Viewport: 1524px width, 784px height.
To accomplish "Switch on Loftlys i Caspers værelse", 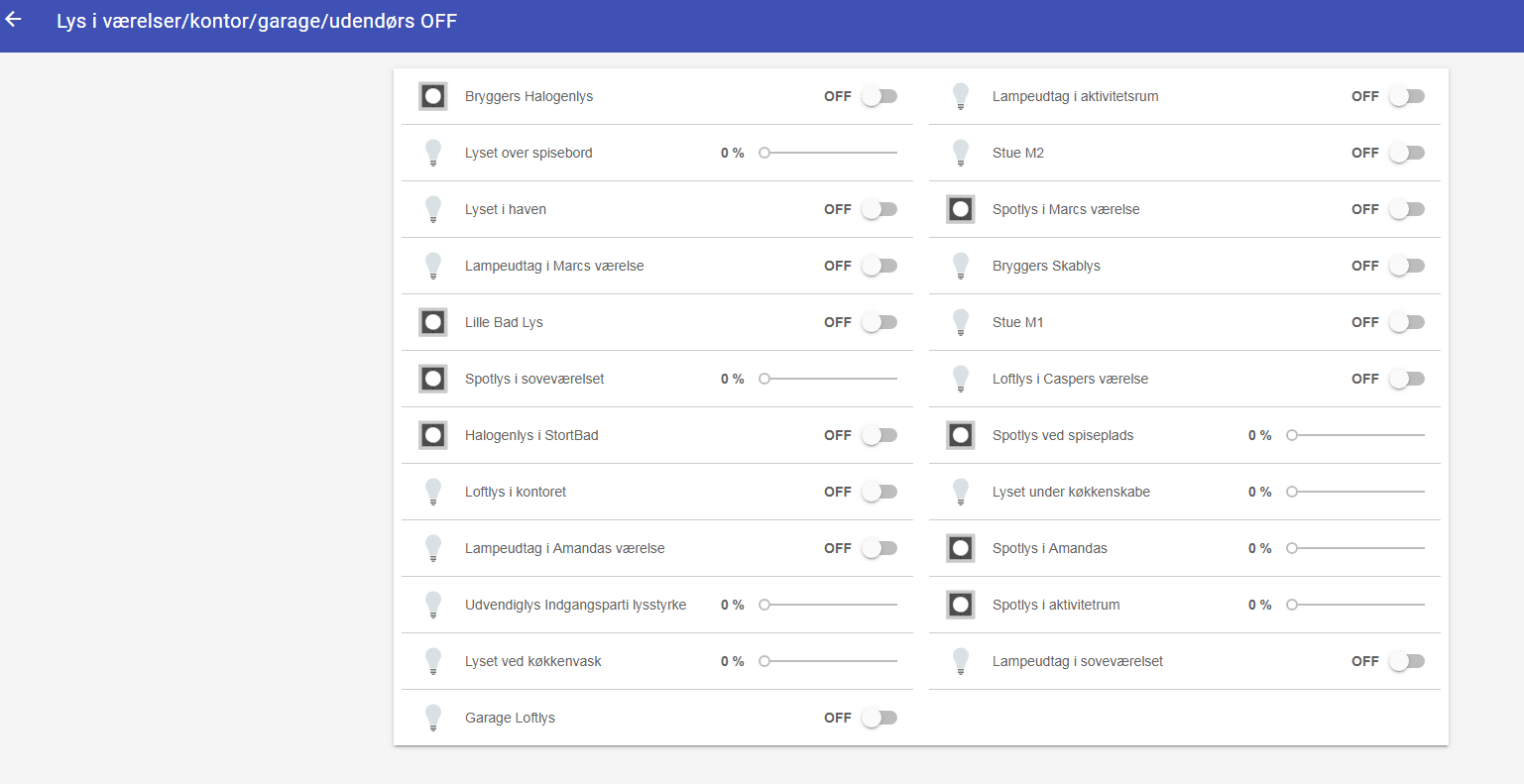I will 1406,379.
